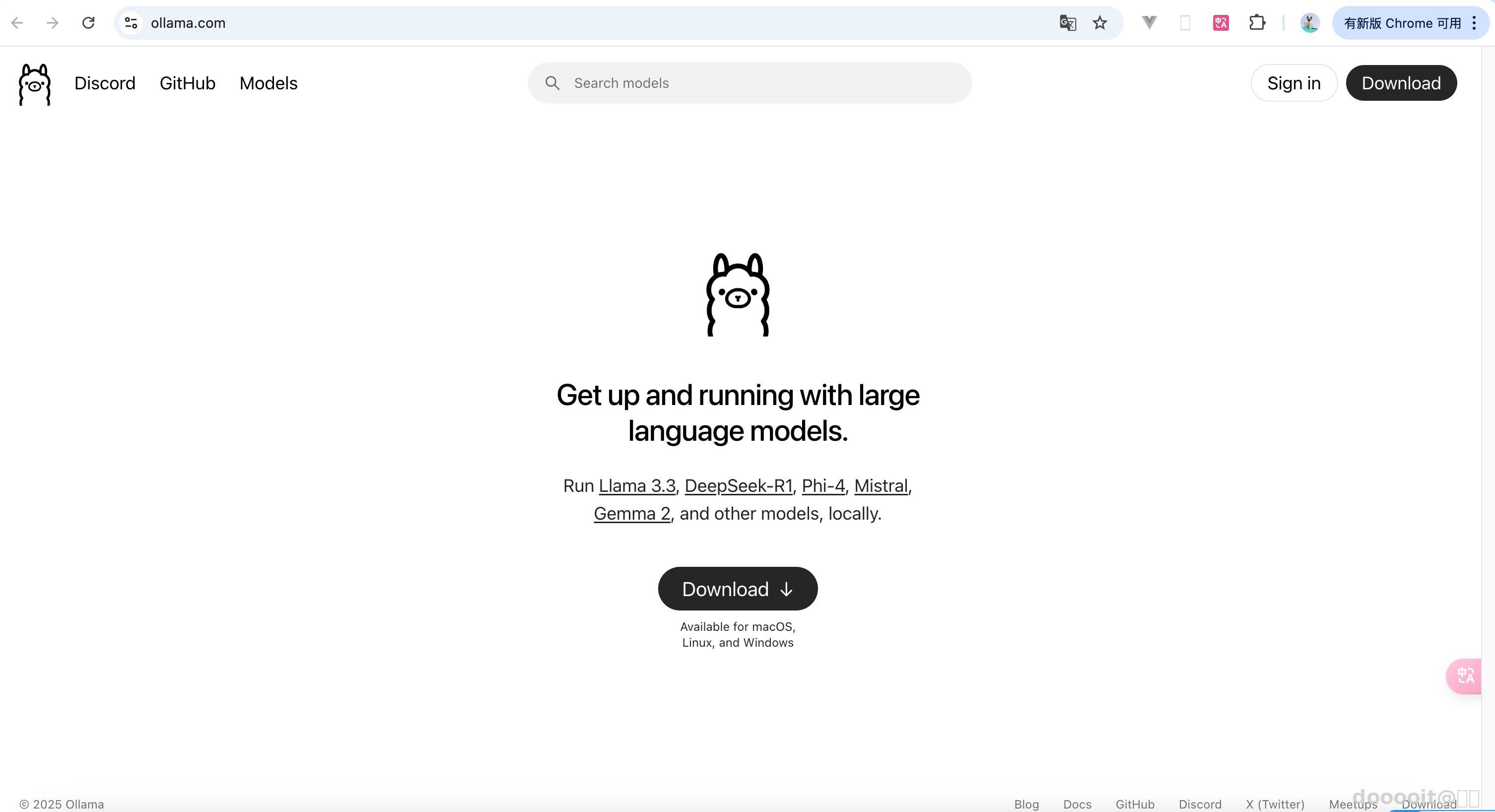Reload the page with refresh icon
1495x812 pixels.
coord(88,23)
